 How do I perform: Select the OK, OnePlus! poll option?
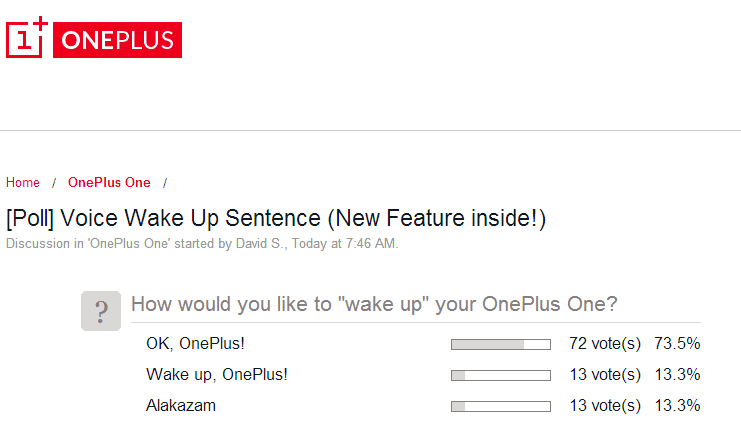(x=195, y=344)
